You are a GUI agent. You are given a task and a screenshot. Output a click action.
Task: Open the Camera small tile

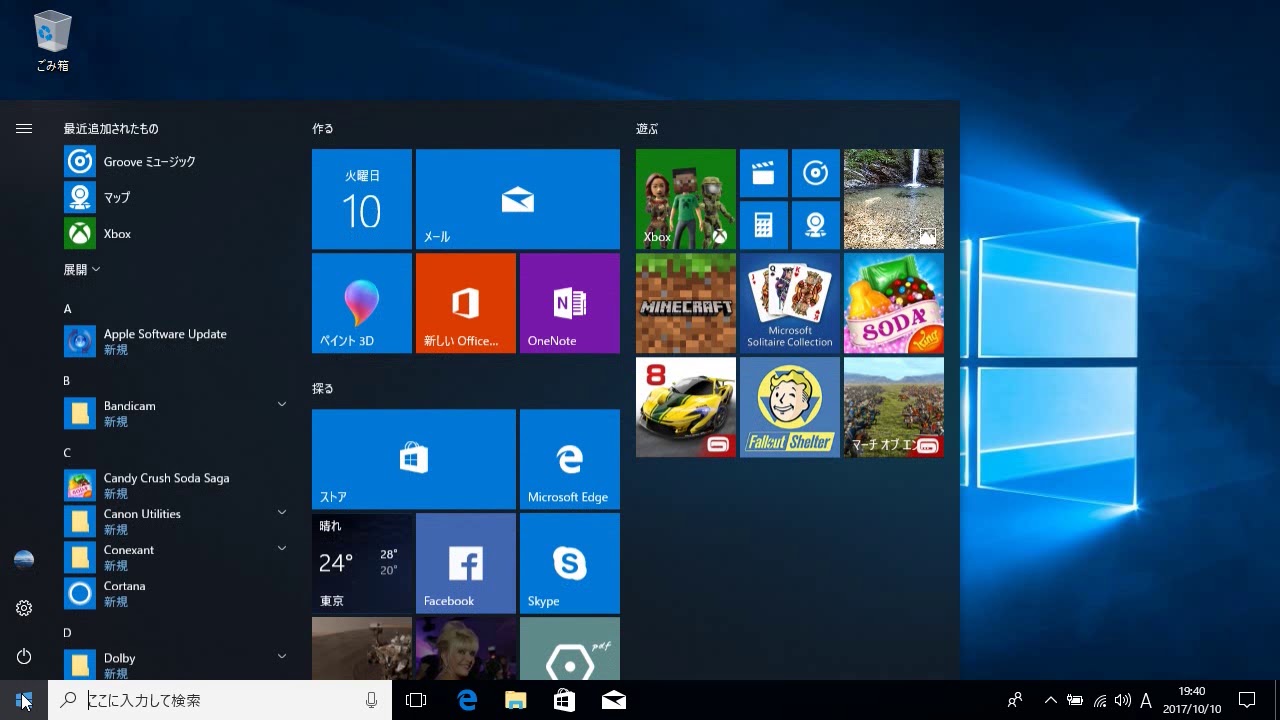[x=816, y=225]
